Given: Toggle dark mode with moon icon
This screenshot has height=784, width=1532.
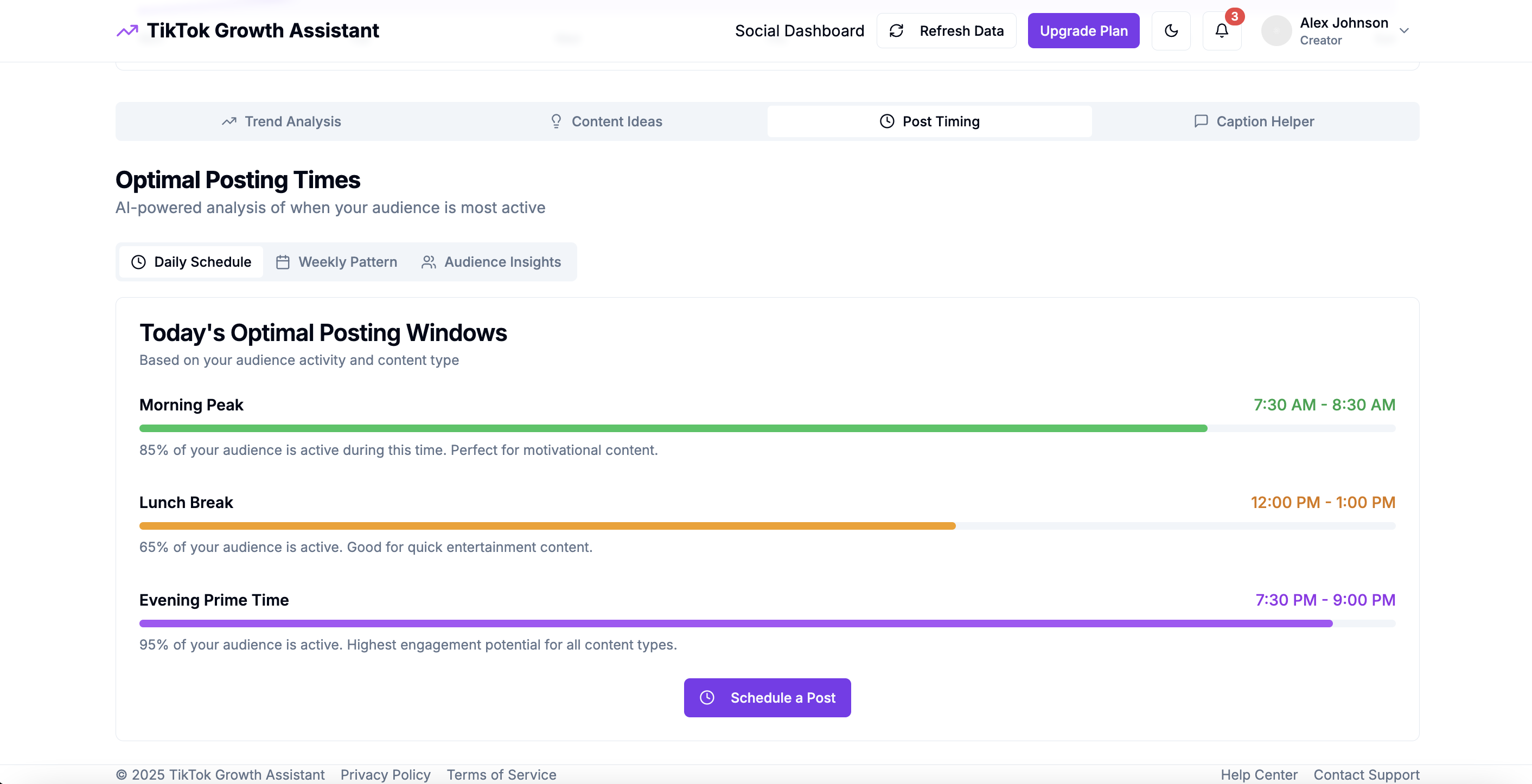Looking at the screenshot, I should tap(1170, 31).
